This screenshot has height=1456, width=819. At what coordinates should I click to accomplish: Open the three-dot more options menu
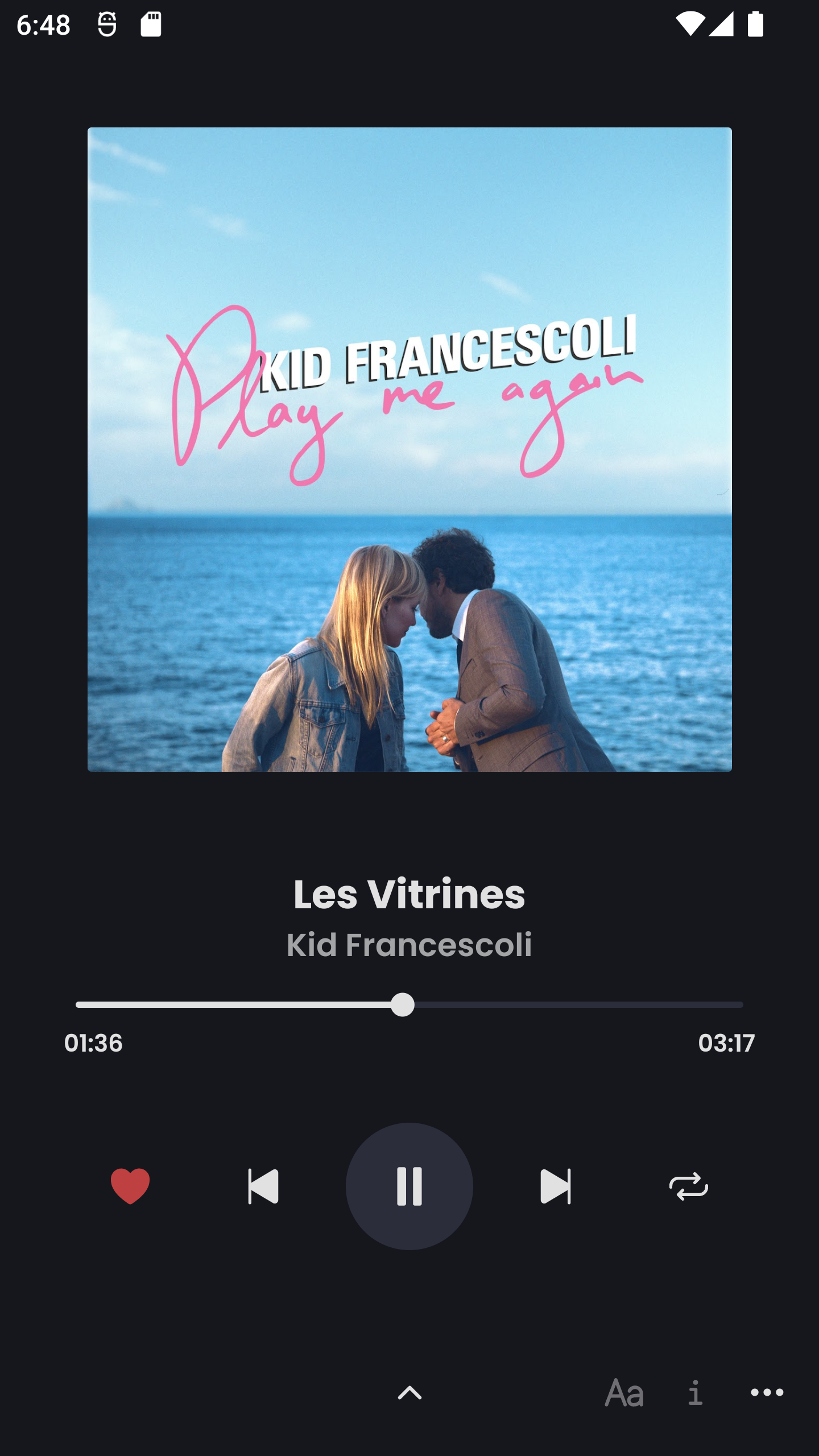coord(767,1392)
